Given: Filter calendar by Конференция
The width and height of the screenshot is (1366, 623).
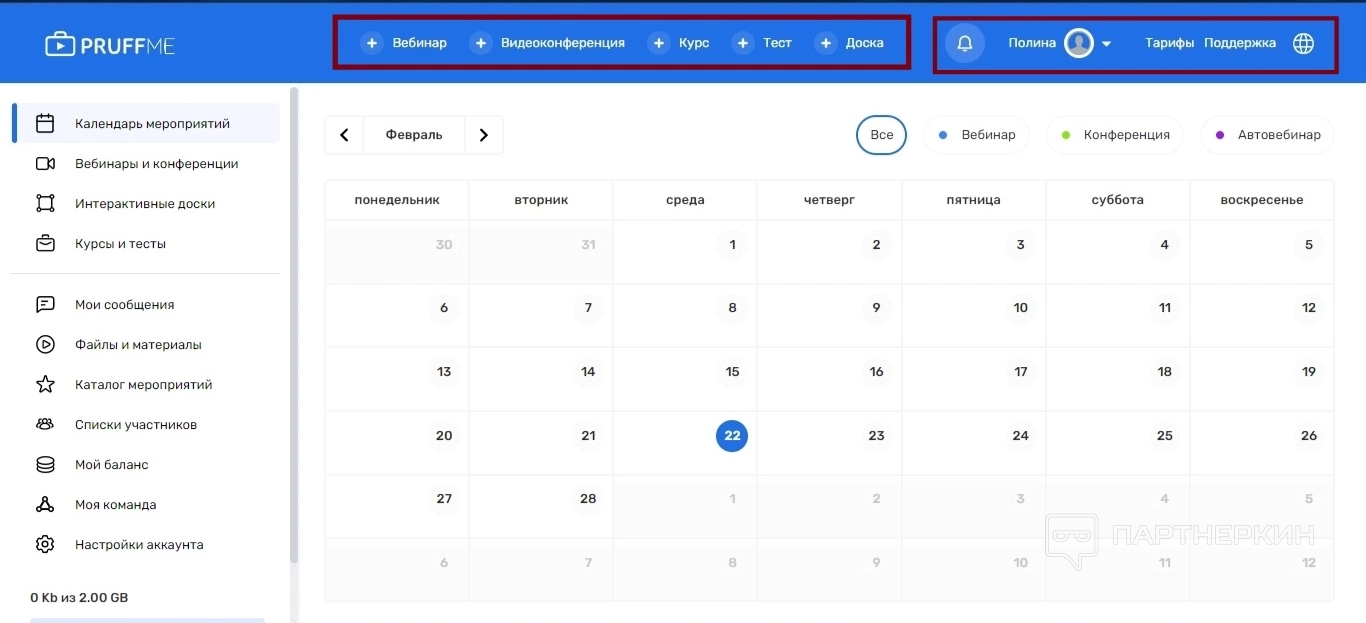Looking at the screenshot, I should point(1115,135).
